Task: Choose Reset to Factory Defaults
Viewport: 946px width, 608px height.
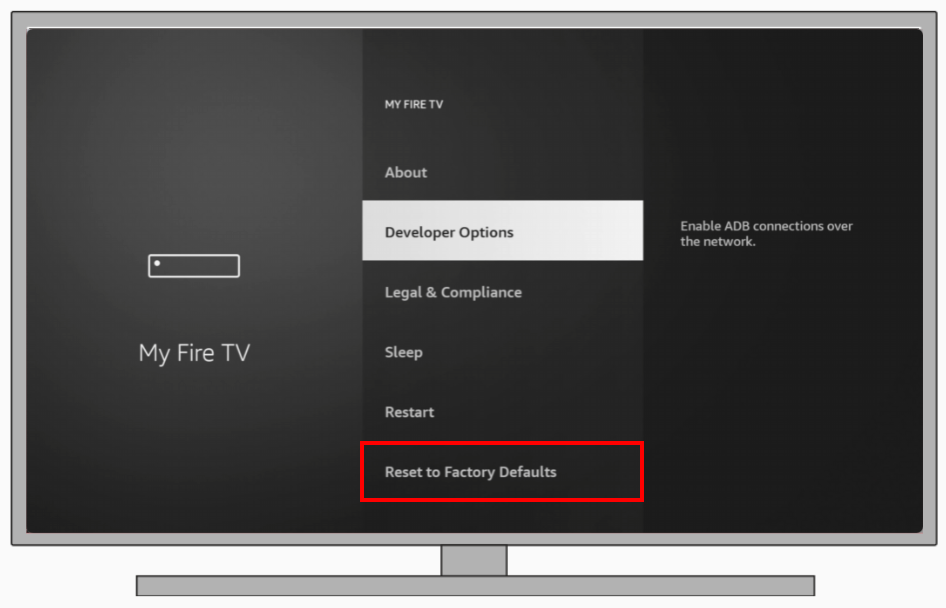Action: pos(503,471)
